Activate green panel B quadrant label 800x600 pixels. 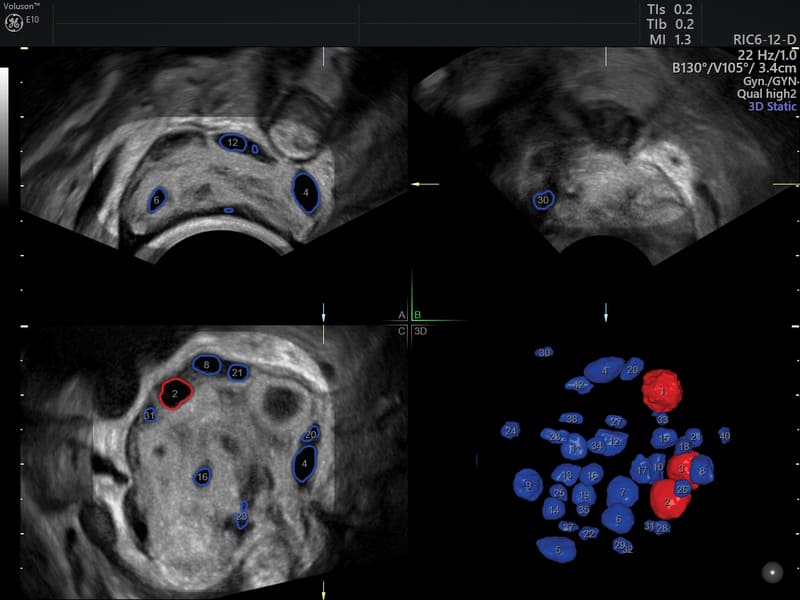coord(419,315)
